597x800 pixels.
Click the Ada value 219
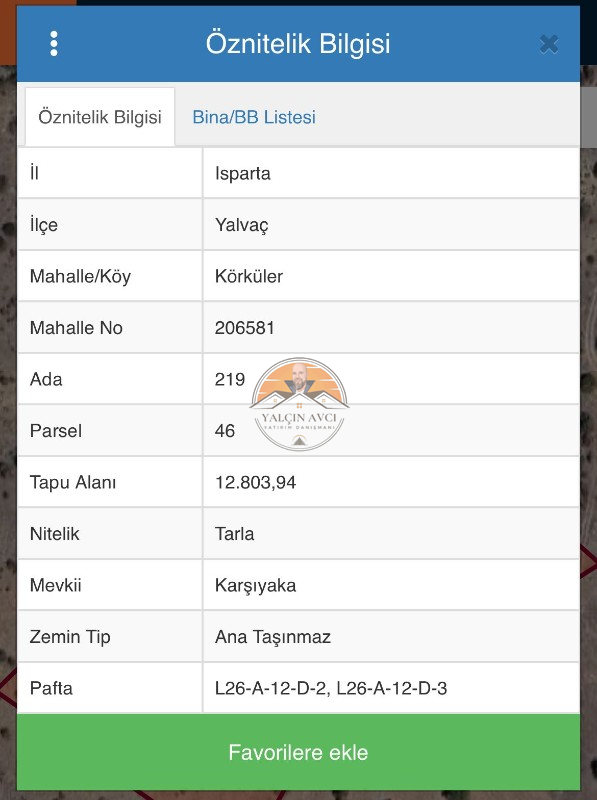[x=230, y=379]
